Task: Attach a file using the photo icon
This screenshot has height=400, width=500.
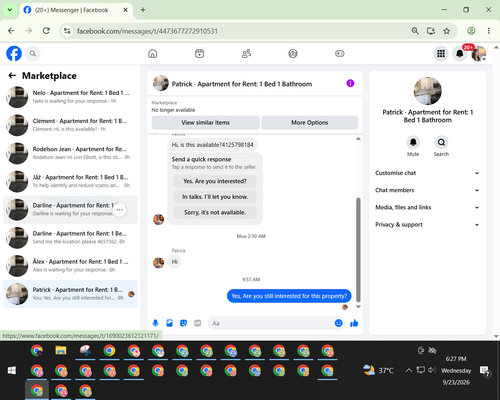Action: [x=169, y=323]
